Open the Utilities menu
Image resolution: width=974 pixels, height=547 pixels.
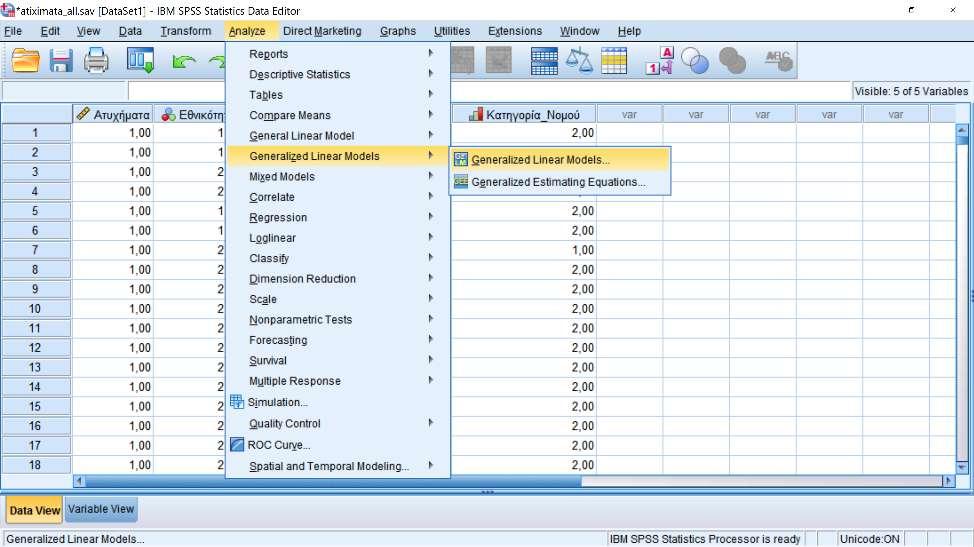[452, 31]
